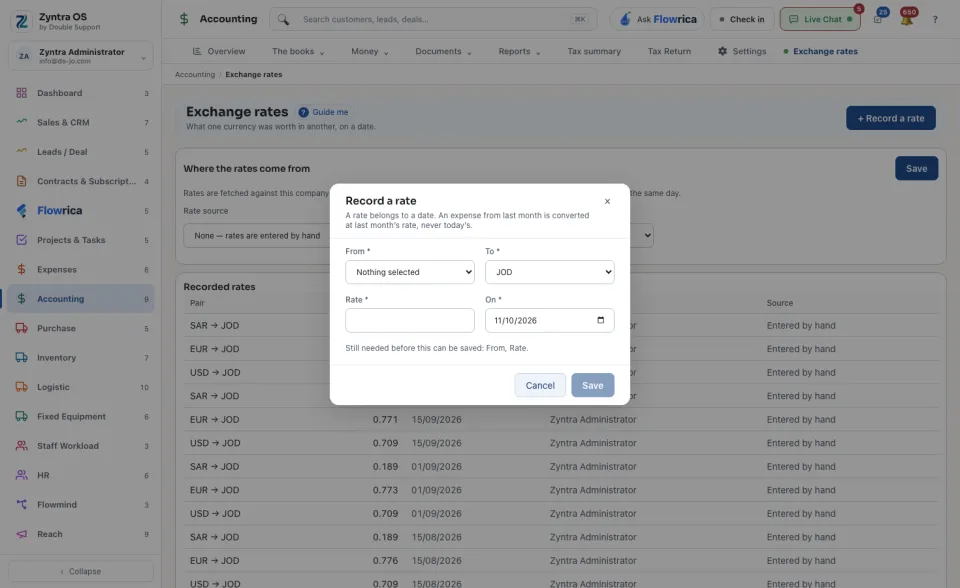Expand the Documents menu

(443, 51)
